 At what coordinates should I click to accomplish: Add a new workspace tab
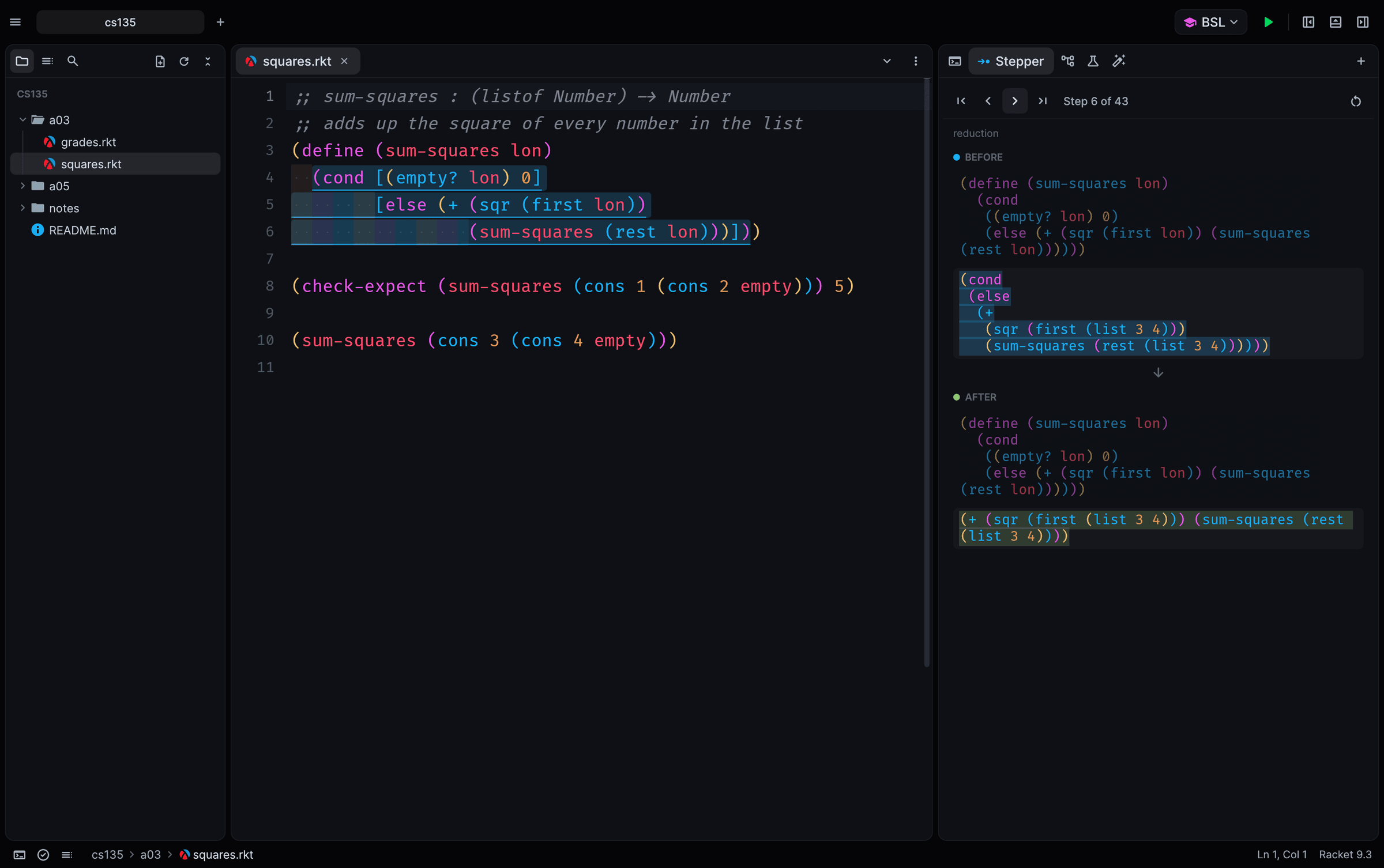pos(220,22)
